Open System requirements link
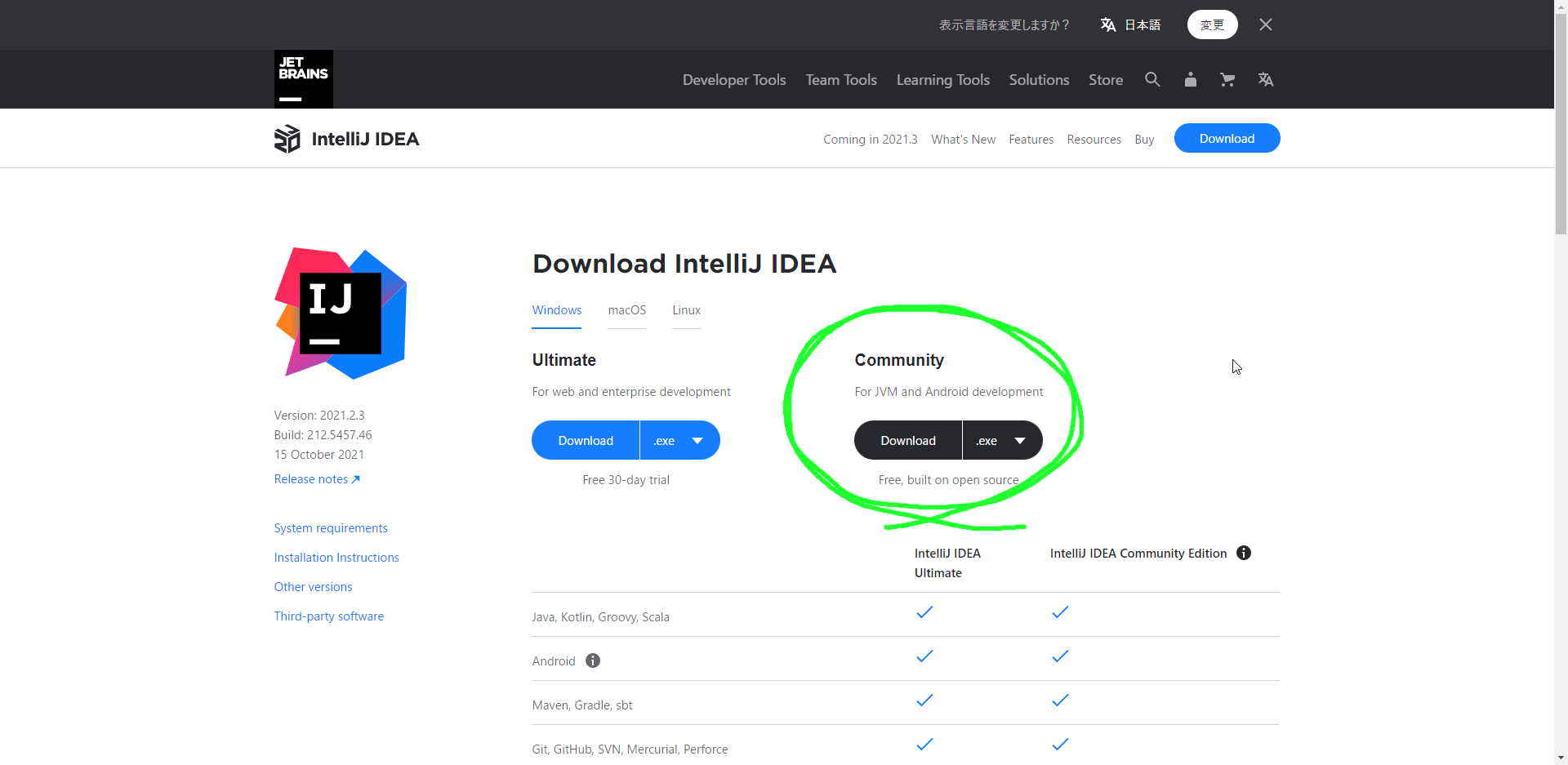The image size is (1568, 765). tap(331, 528)
